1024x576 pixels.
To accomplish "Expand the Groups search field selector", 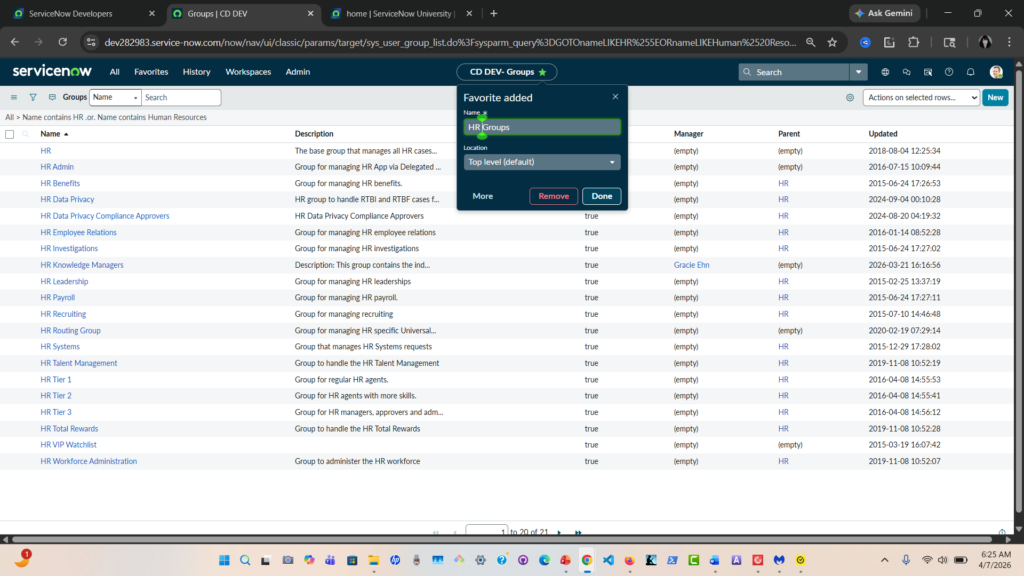I will click(115, 98).
